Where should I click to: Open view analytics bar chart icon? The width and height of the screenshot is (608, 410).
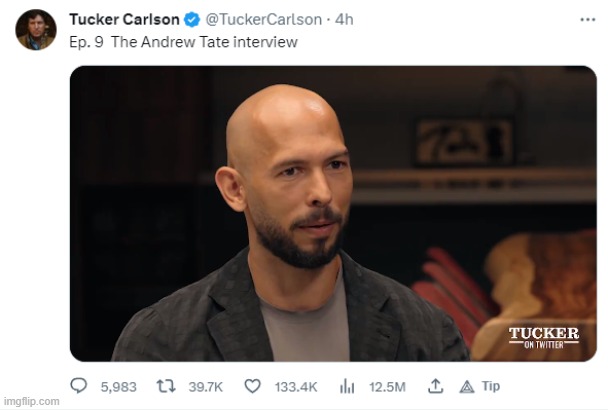point(347,386)
